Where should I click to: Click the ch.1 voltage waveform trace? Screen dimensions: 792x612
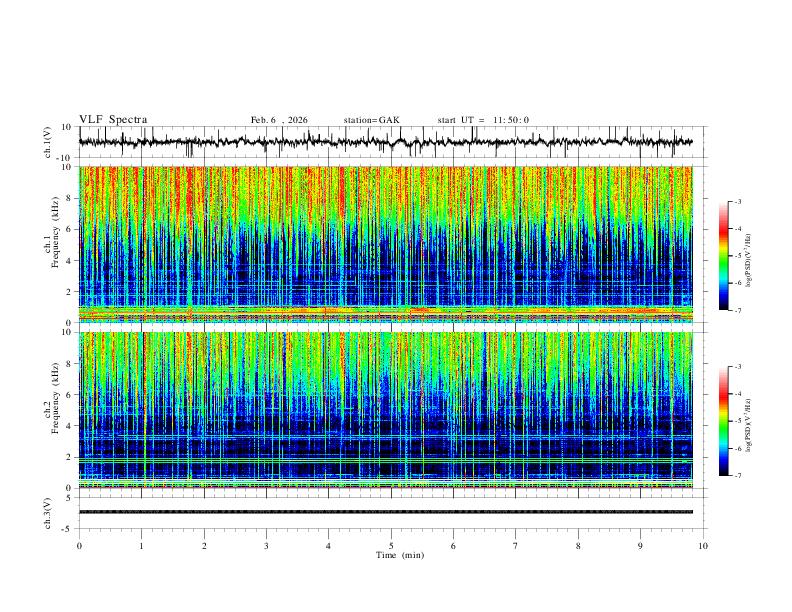[x=385, y=142]
